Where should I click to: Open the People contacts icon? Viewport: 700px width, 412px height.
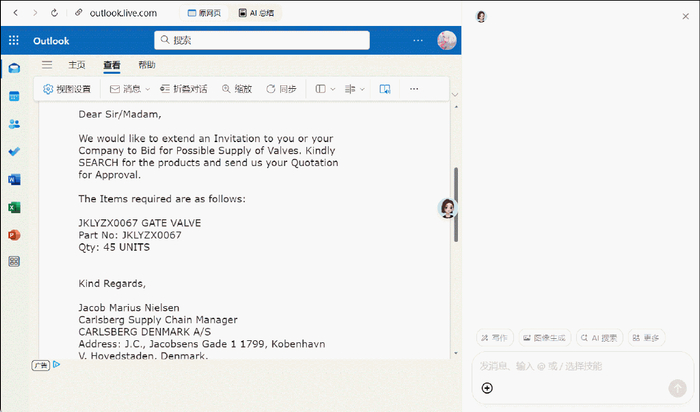pos(14,124)
